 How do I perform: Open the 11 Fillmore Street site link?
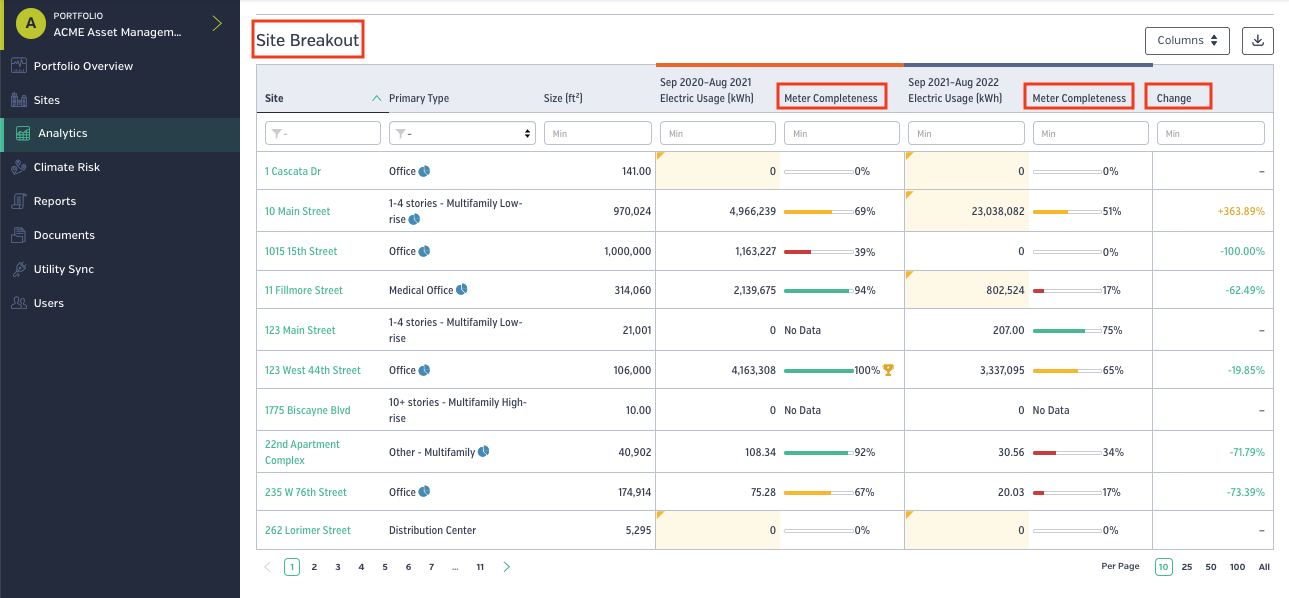(304, 290)
